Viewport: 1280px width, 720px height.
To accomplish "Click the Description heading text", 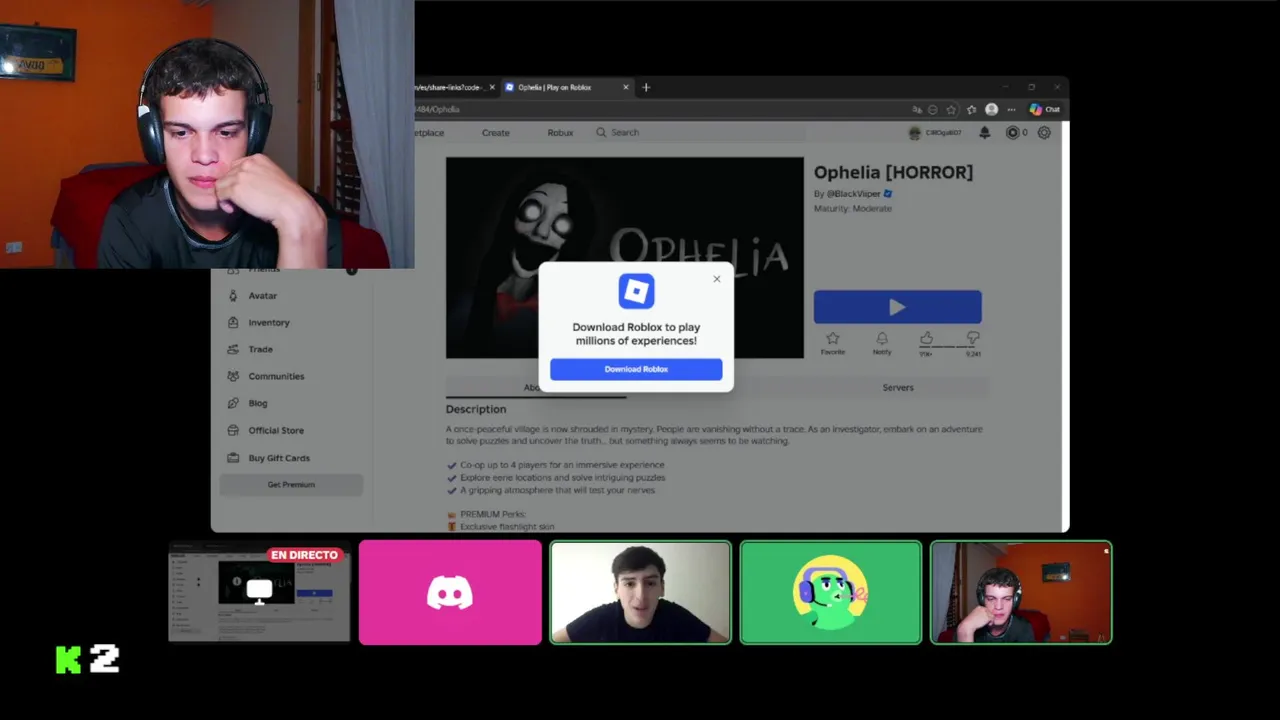I will pyautogui.click(x=476, y=409).
